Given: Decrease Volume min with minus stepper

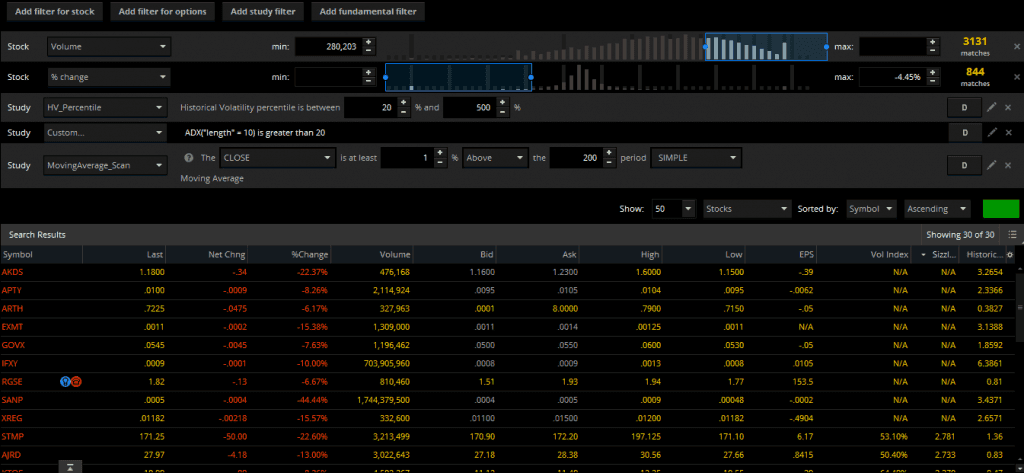Looking at the screenshot, I should point(368,51).
